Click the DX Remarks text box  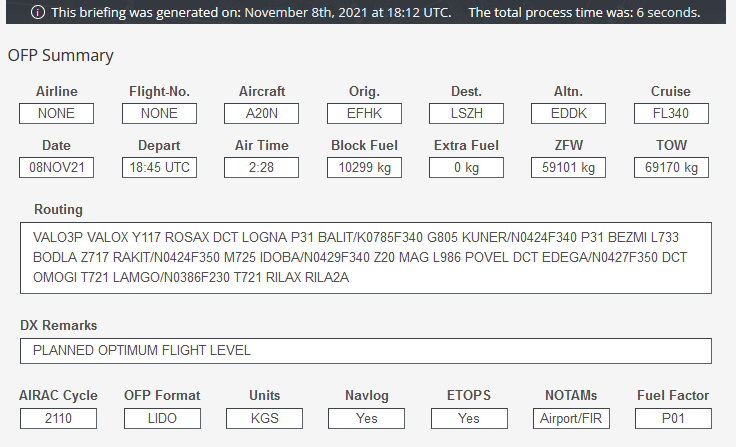pyautogui.click(x=366, y=351)
